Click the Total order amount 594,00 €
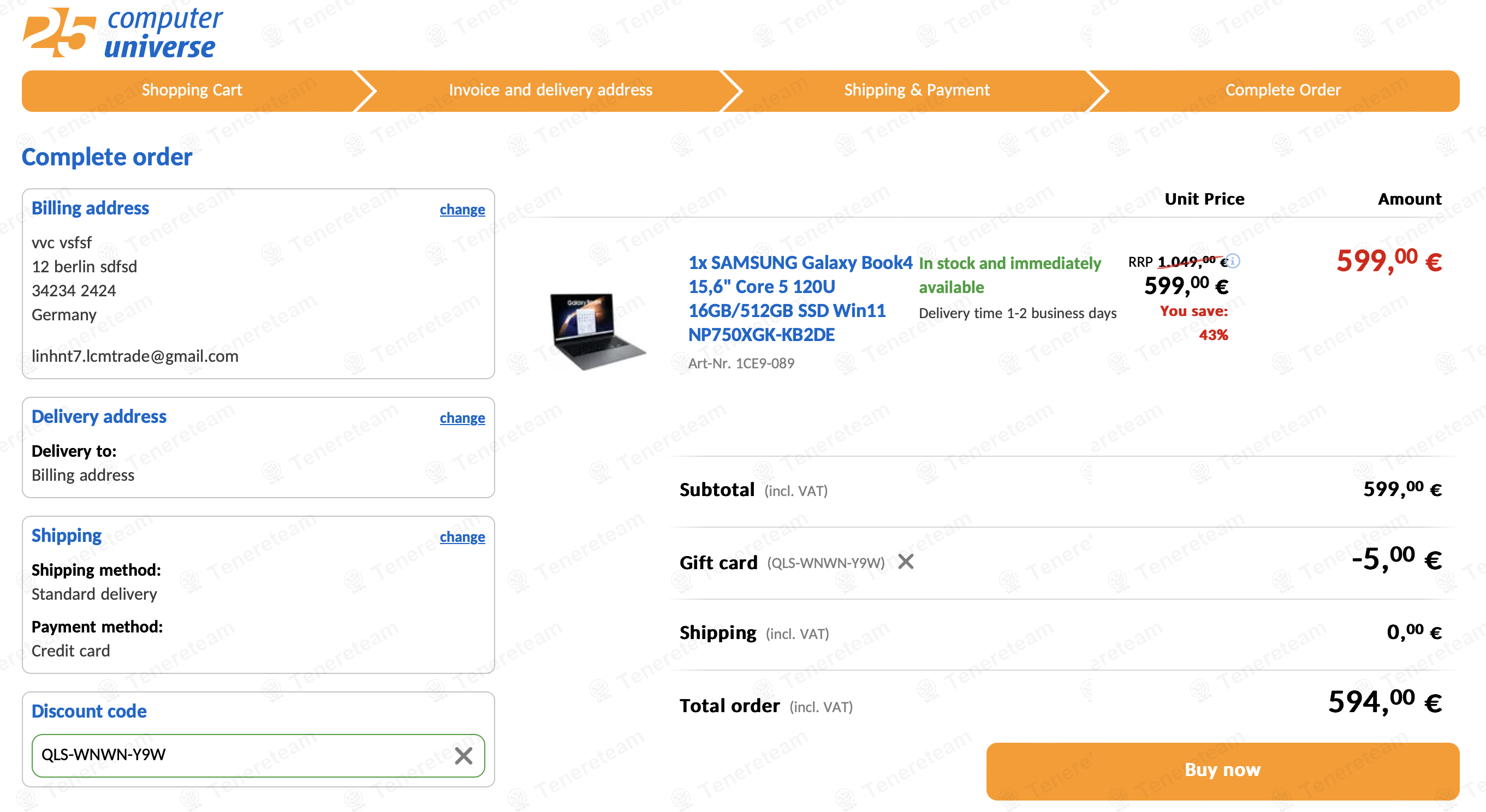1486x812 pixels. tap(1384, 702)
